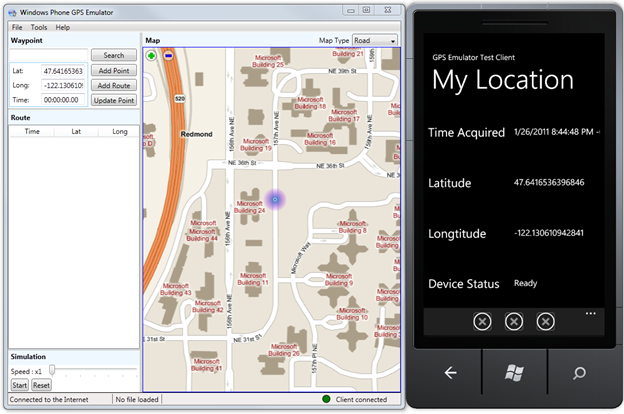Click the route 520 highway shield
This screenshot has height=414, width=624.
(180, 98)
